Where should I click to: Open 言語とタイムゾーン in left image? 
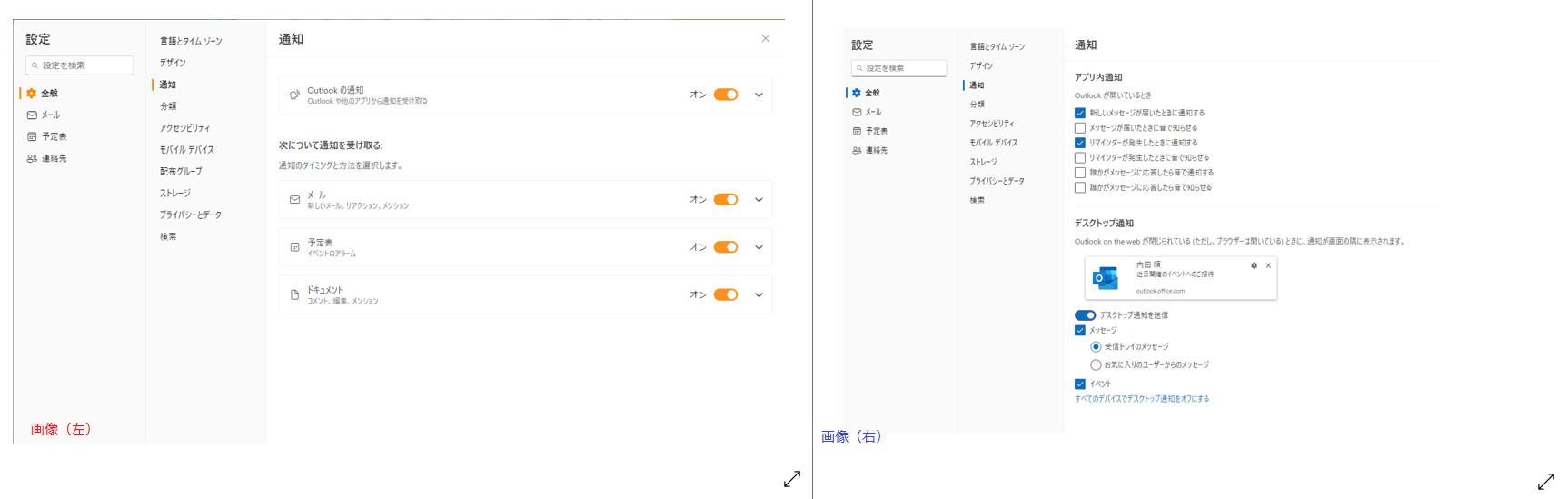[x=191, y=42]
